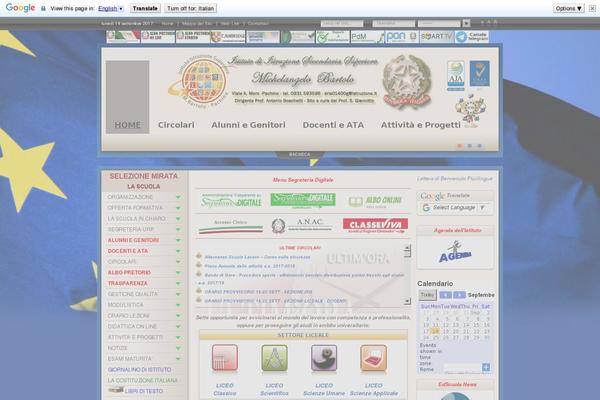The width and height of the screenshot is (600, 400).
Task: Click the Translate button
Action: tap(145, 8)
